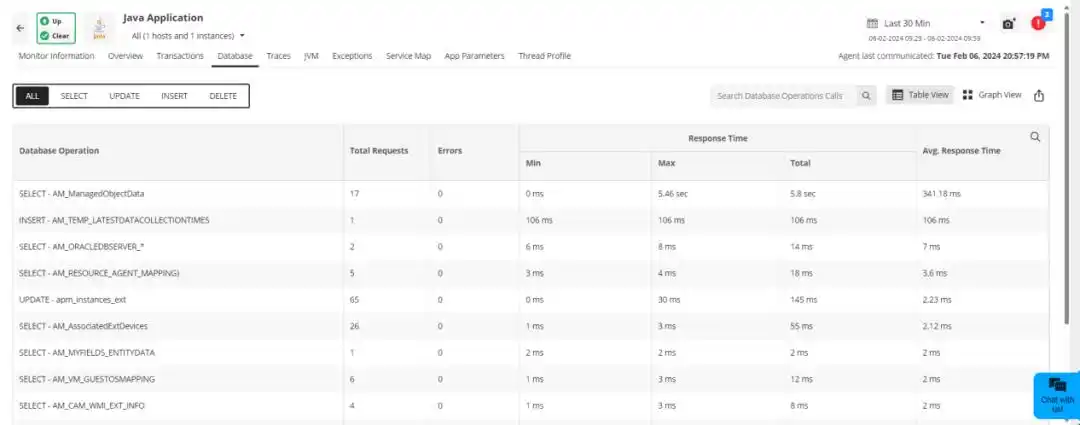Click INSERT - AM_TEMP_LATESTDATACOLLECTIONTIMES row
Viewport: 1080px width, 425px height.
click(530, 220)
